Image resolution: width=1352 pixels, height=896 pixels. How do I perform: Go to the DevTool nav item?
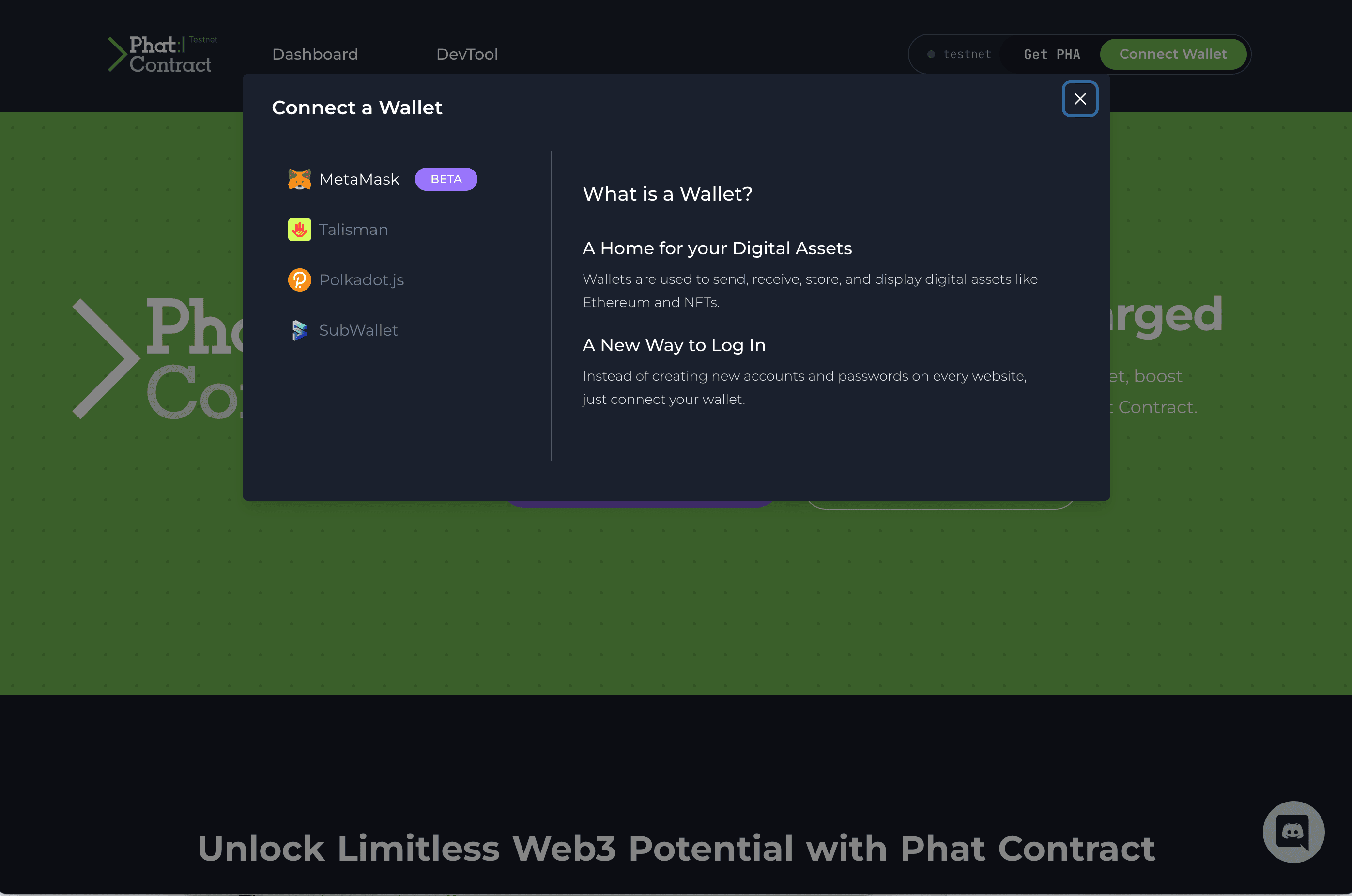click(467, 54)
